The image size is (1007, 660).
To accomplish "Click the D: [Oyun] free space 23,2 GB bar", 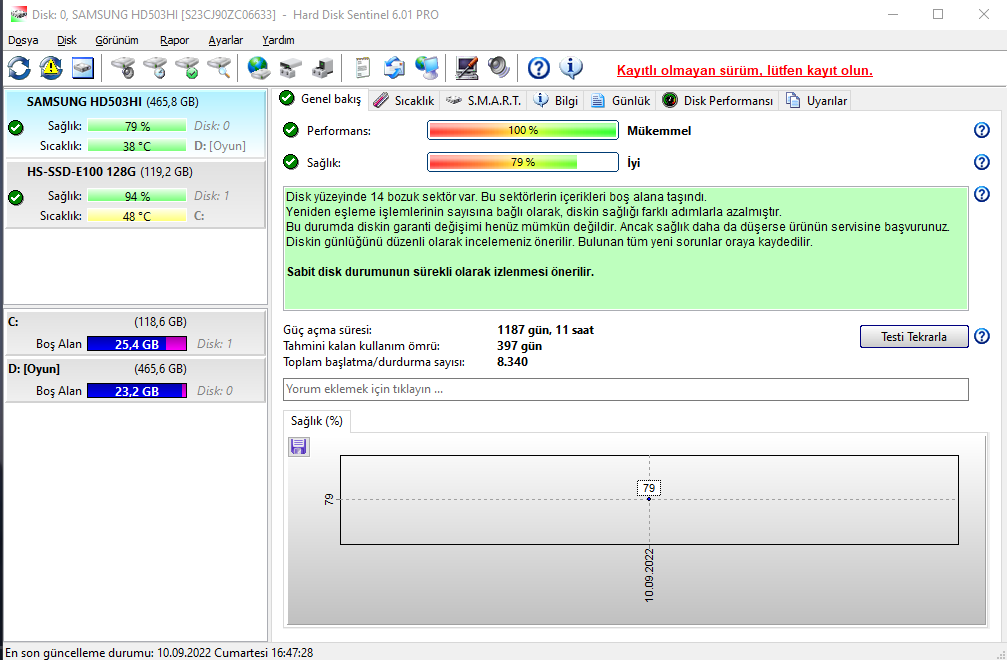I will coord(137,390).
